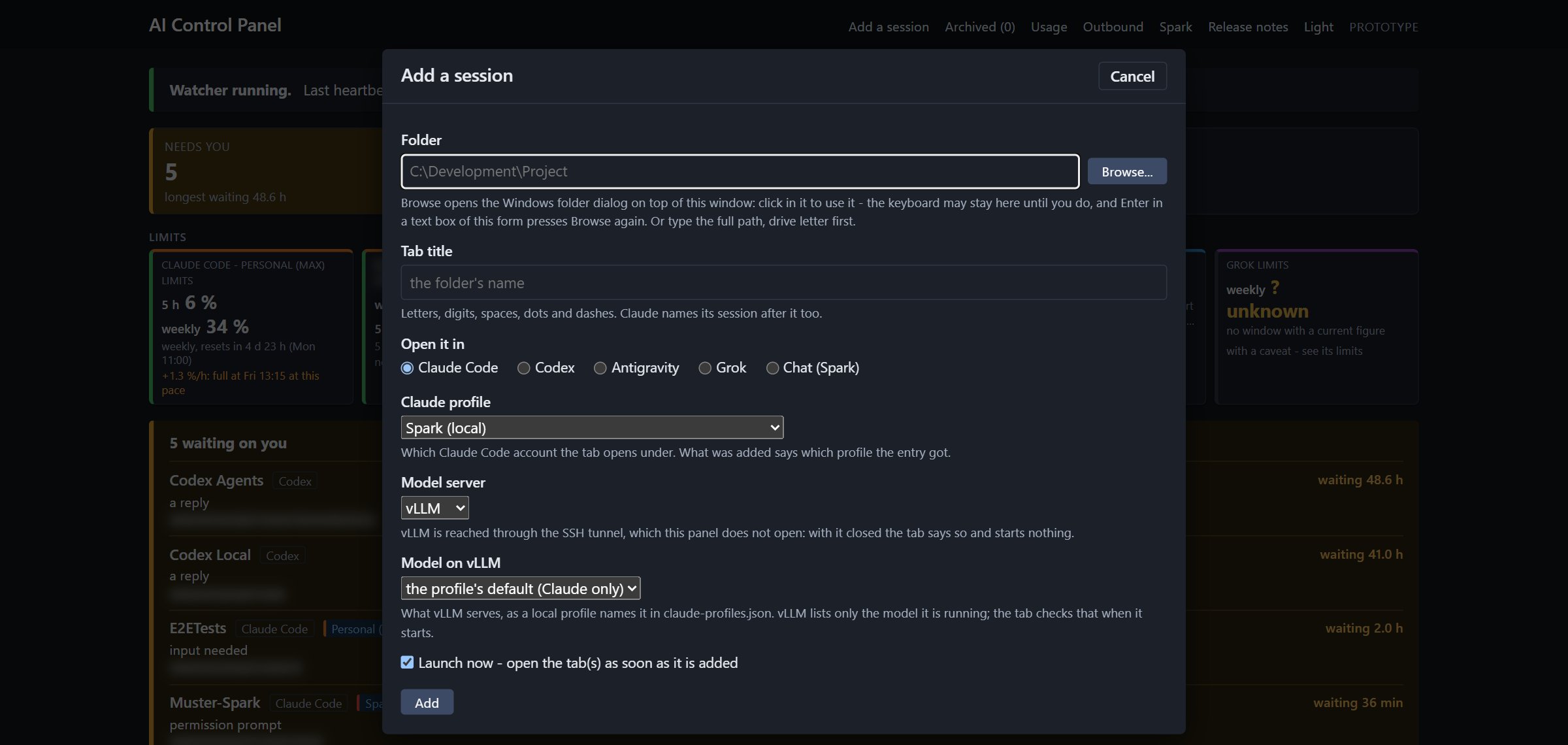Click the PROTOTYPE label in header
The image size is (1568, 745).
point(1384,27)
